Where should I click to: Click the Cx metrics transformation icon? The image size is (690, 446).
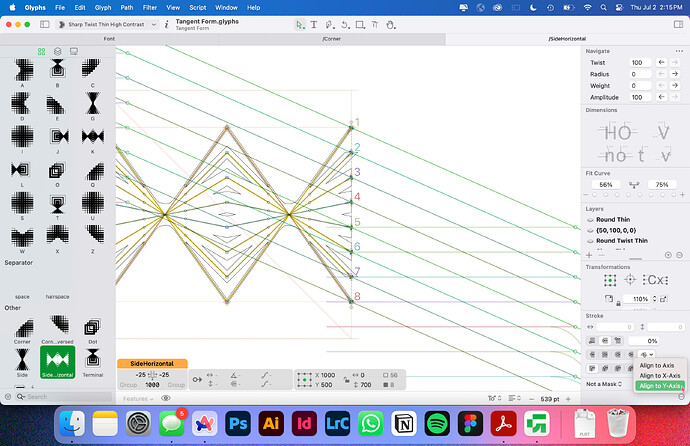(x=656, y=280)
